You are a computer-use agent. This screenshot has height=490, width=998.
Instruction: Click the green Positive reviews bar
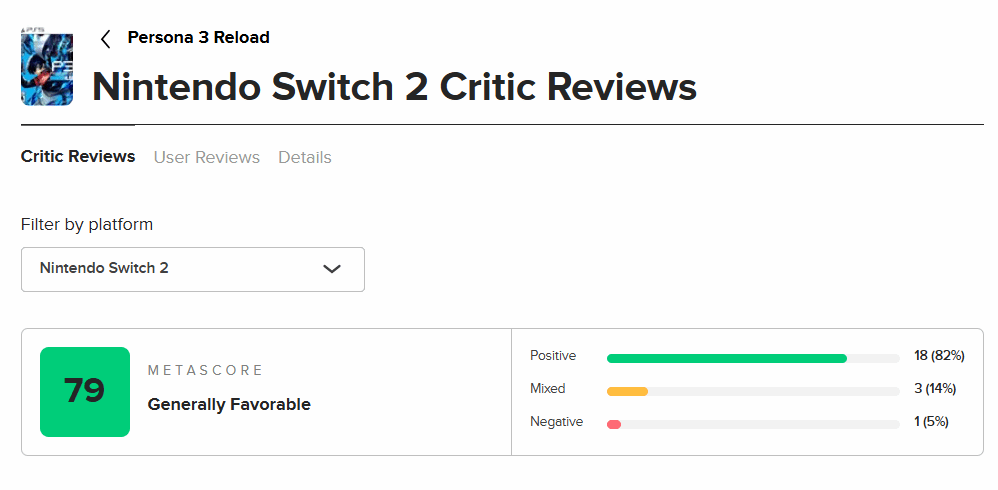click(726, 358)
